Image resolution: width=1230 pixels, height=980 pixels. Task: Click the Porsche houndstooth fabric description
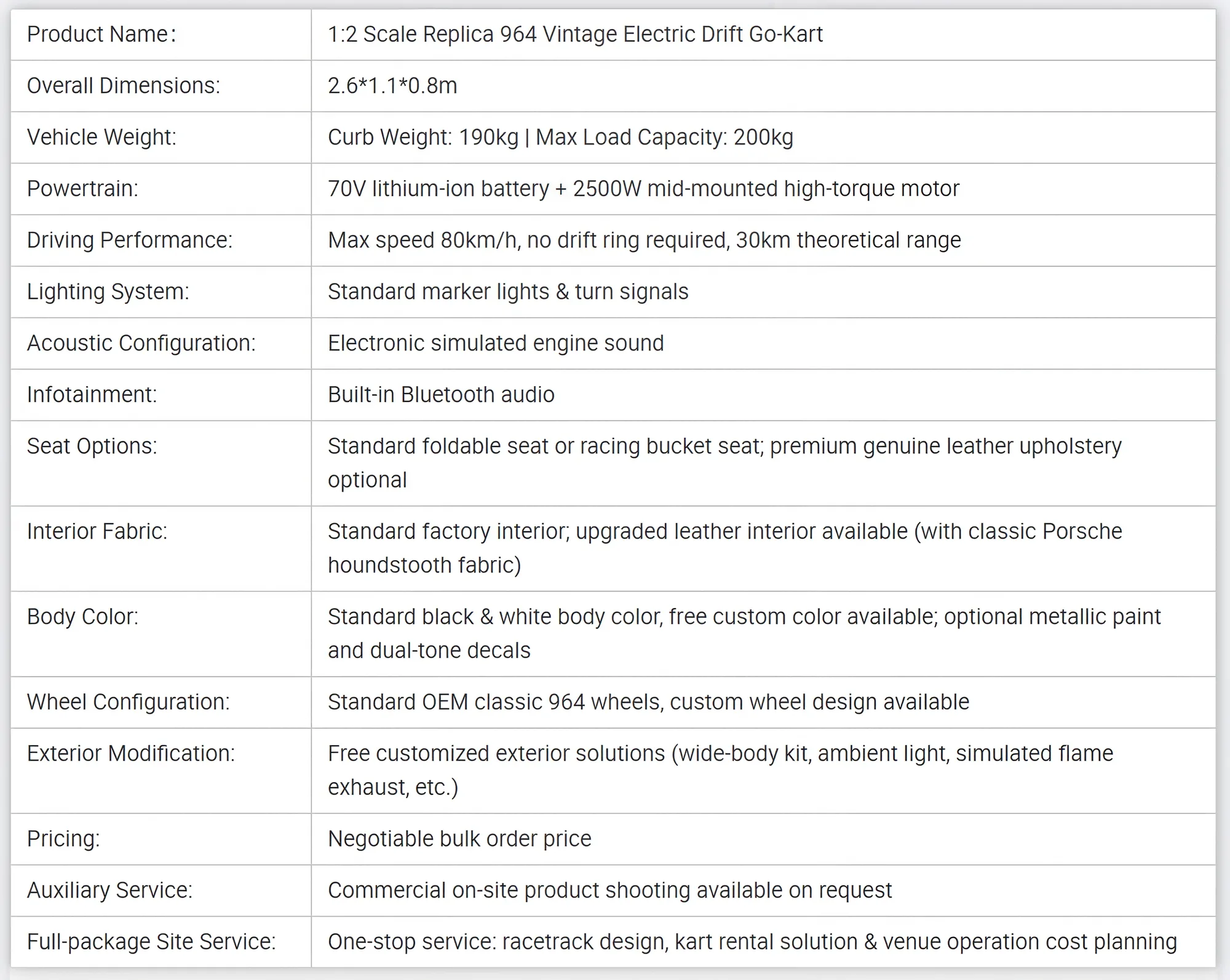point(725,548)
